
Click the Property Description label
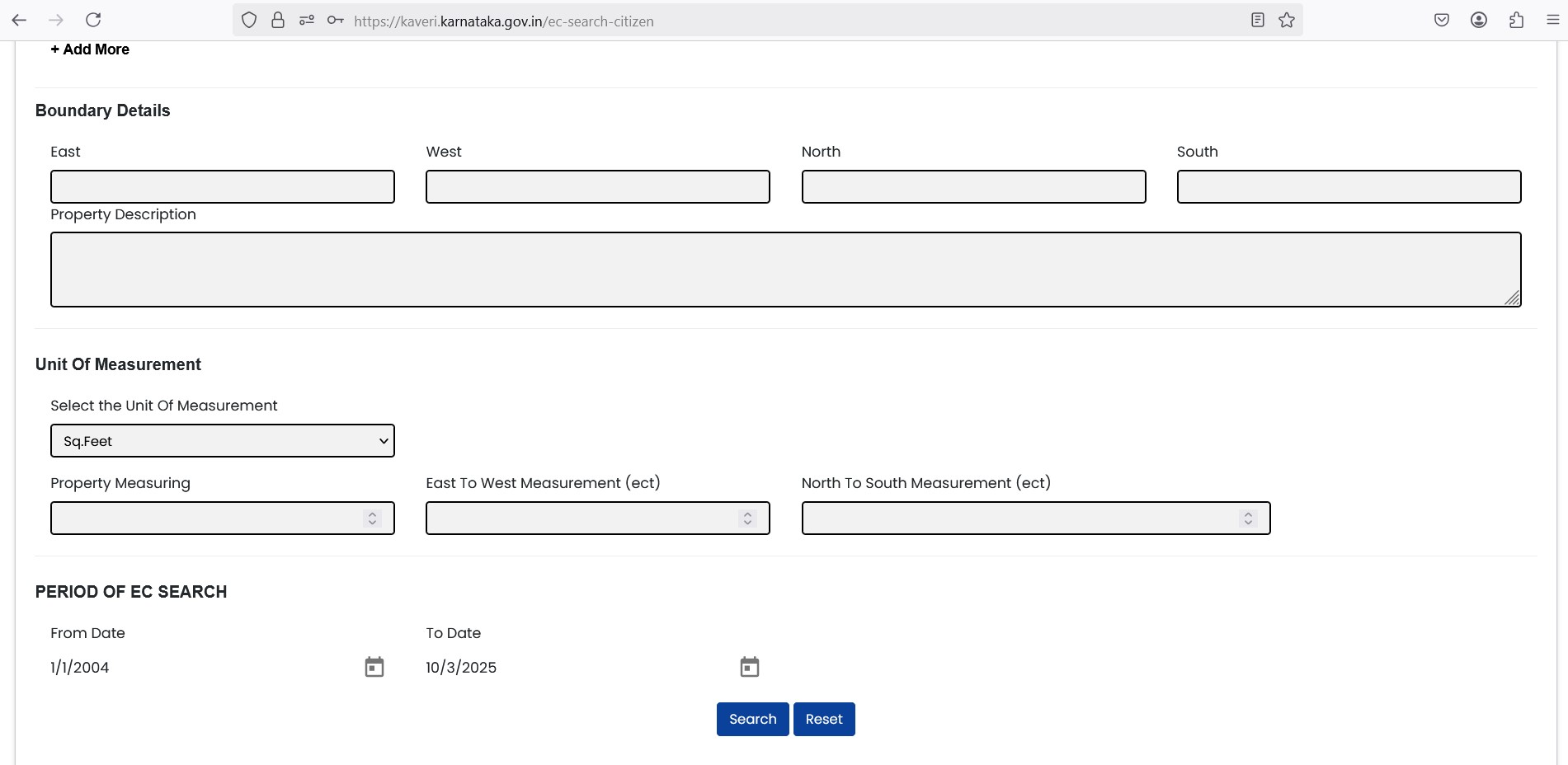point(124,214)
